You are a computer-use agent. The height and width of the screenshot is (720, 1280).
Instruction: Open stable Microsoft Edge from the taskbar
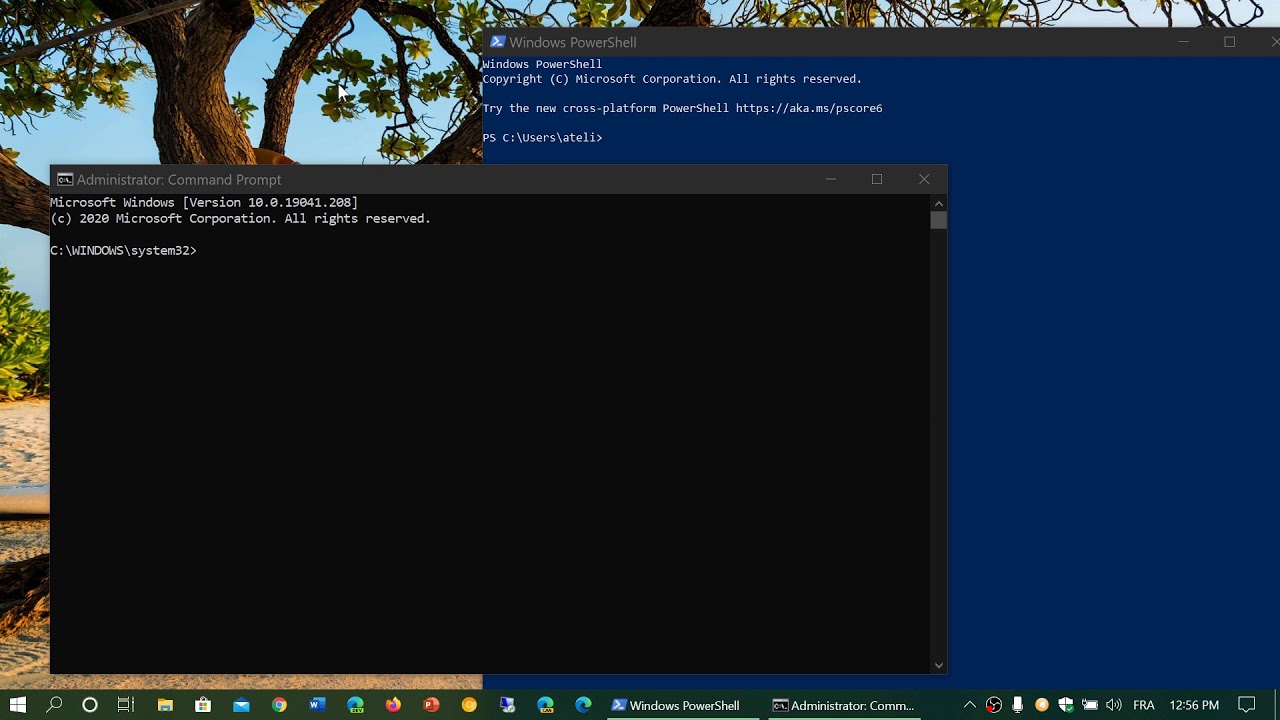(583, 705)
